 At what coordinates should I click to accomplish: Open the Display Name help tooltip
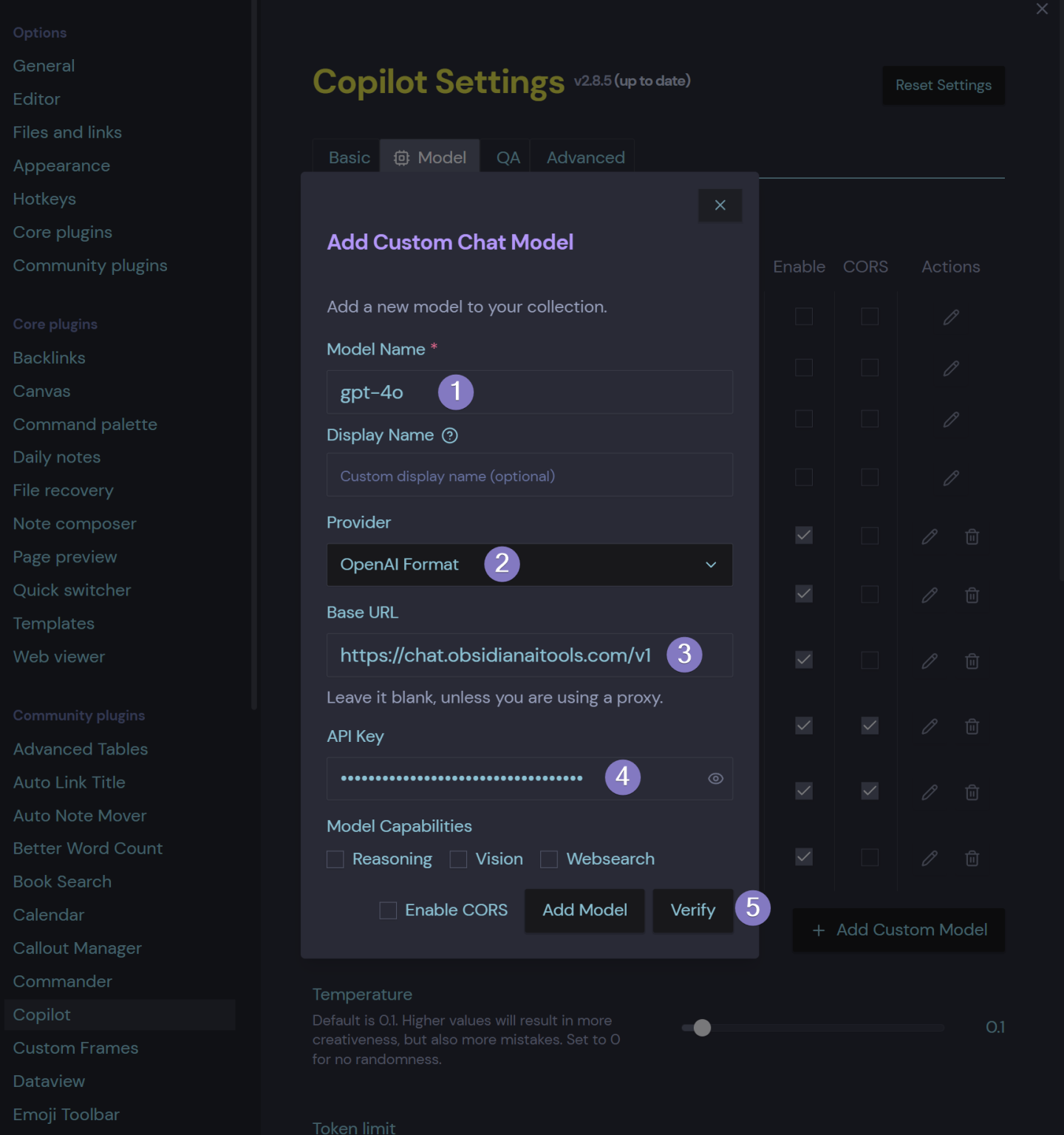(451, 435)
